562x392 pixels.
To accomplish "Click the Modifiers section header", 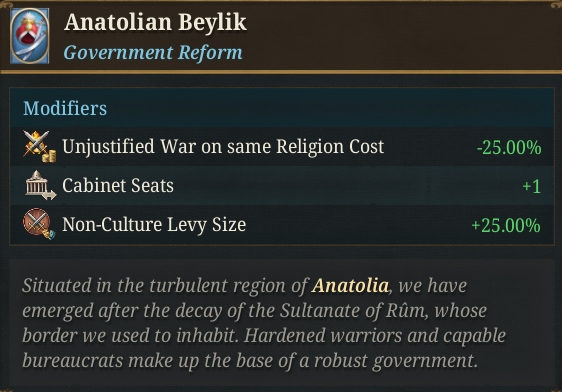I will (x=65, y=108).
